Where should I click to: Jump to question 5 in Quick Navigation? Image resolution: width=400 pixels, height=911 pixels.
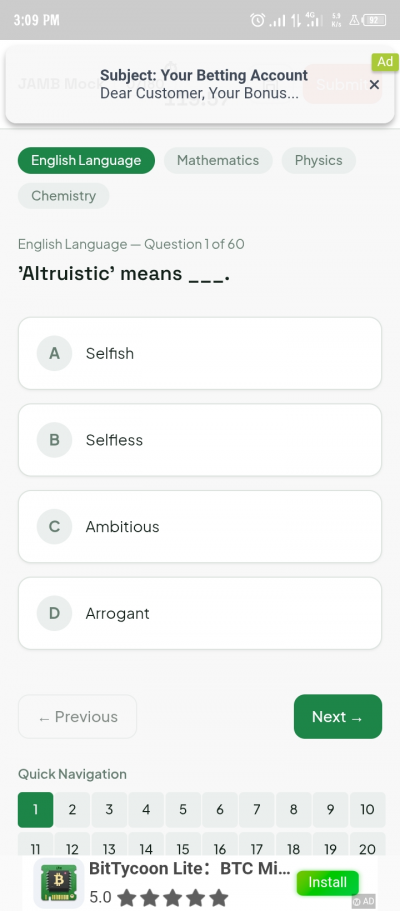183,809
